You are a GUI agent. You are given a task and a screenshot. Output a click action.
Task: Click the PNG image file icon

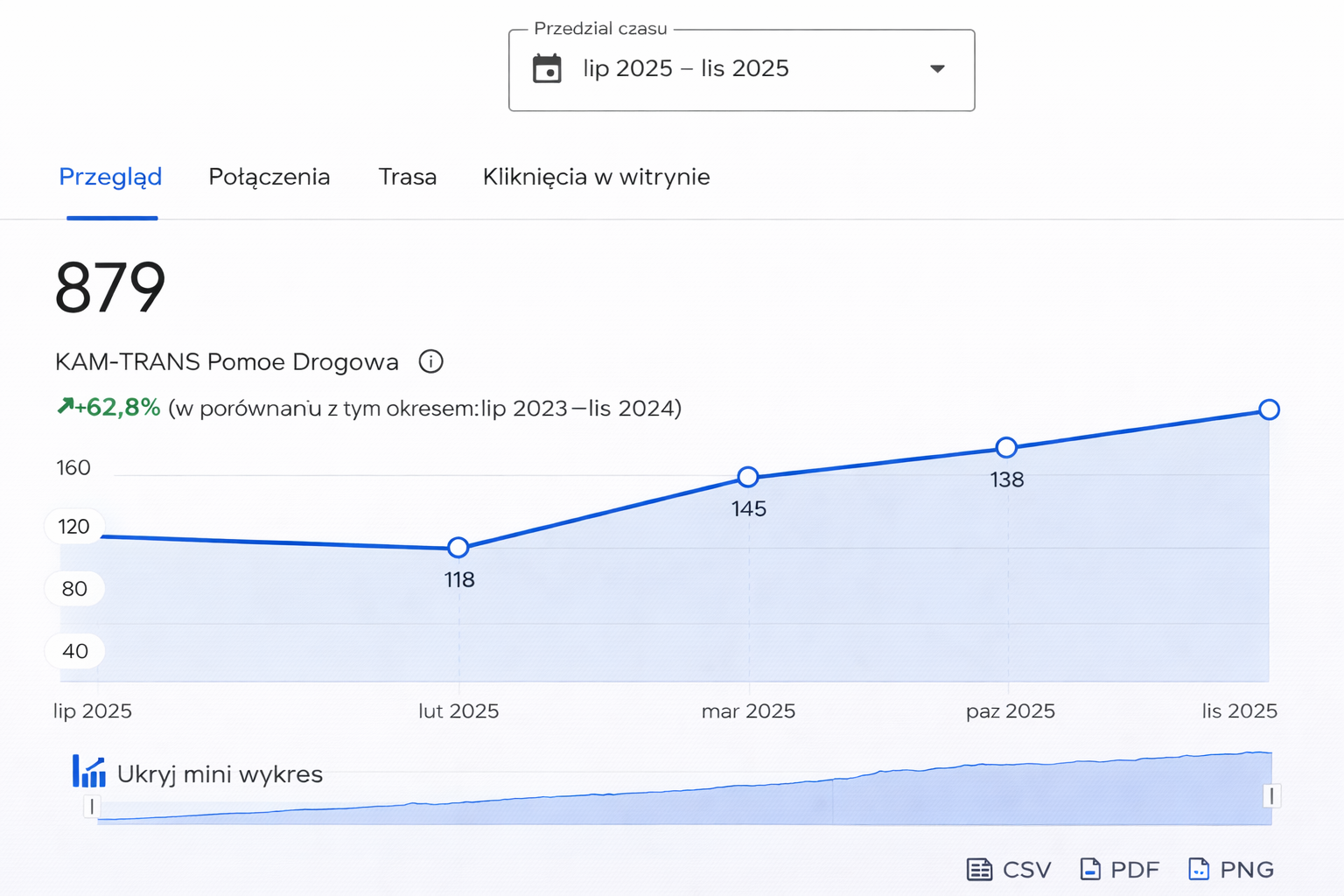pyautogui.click(x=1199, y=869)
